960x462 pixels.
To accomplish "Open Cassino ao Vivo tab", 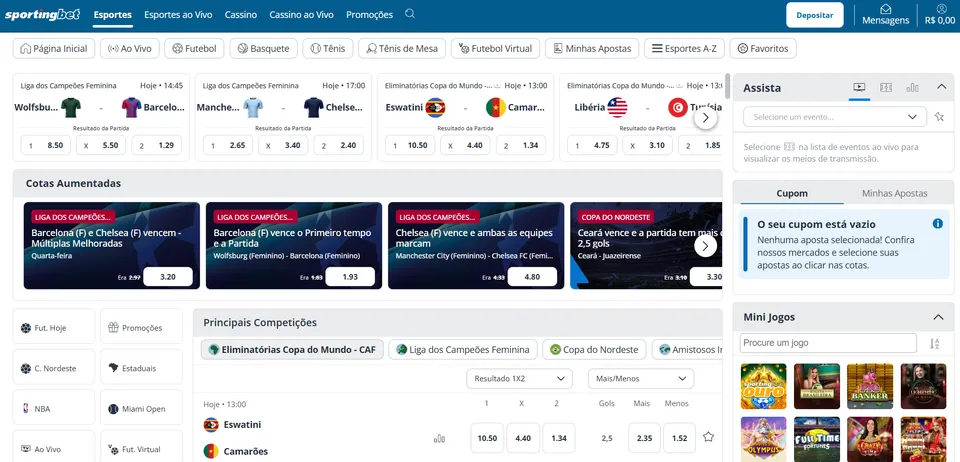I will (301, 15).
